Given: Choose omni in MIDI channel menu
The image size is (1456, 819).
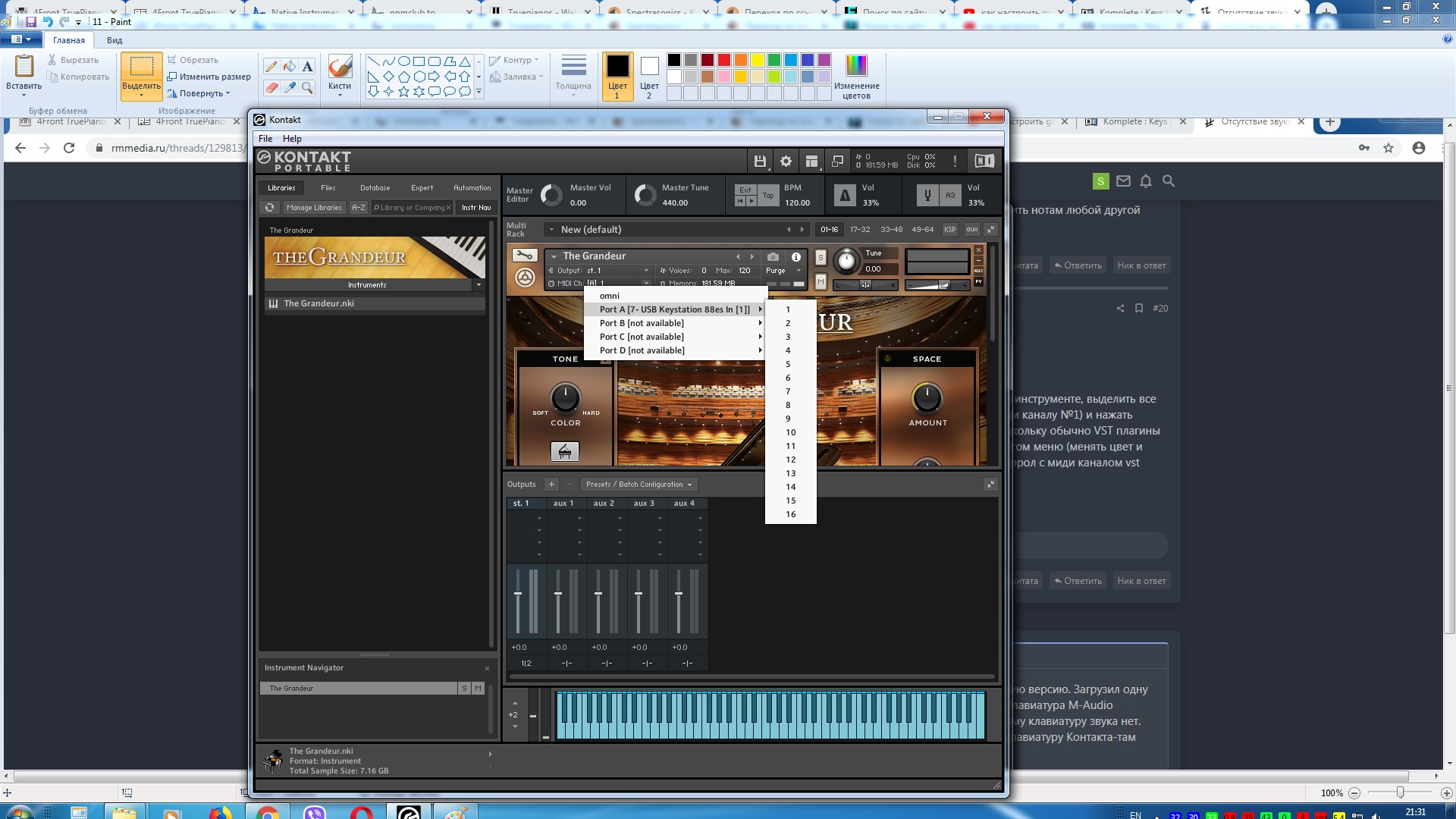Looking at the screenshot, I should [610, 296].
